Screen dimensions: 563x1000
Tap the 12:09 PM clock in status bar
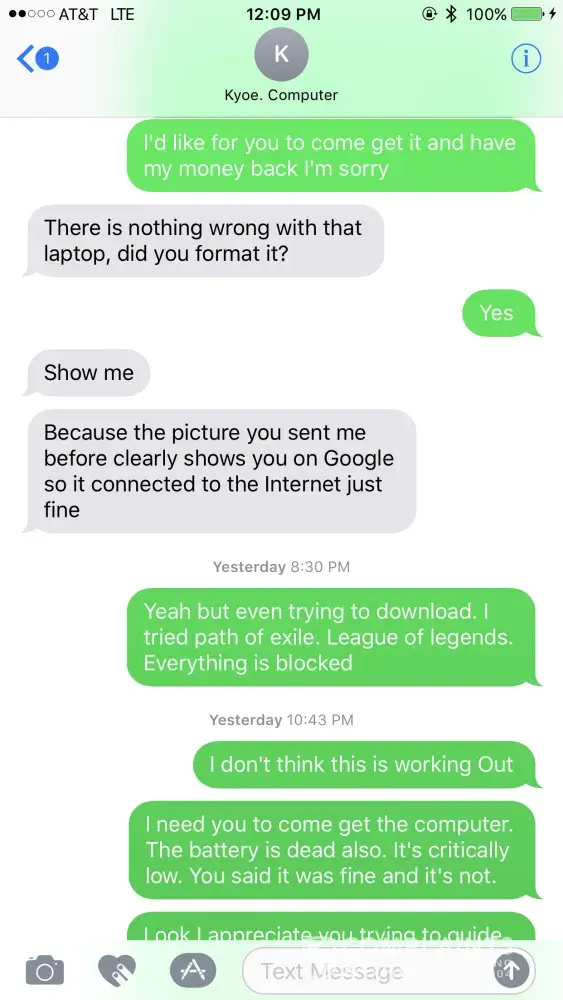pyautogui.click(x=283, y=14)
